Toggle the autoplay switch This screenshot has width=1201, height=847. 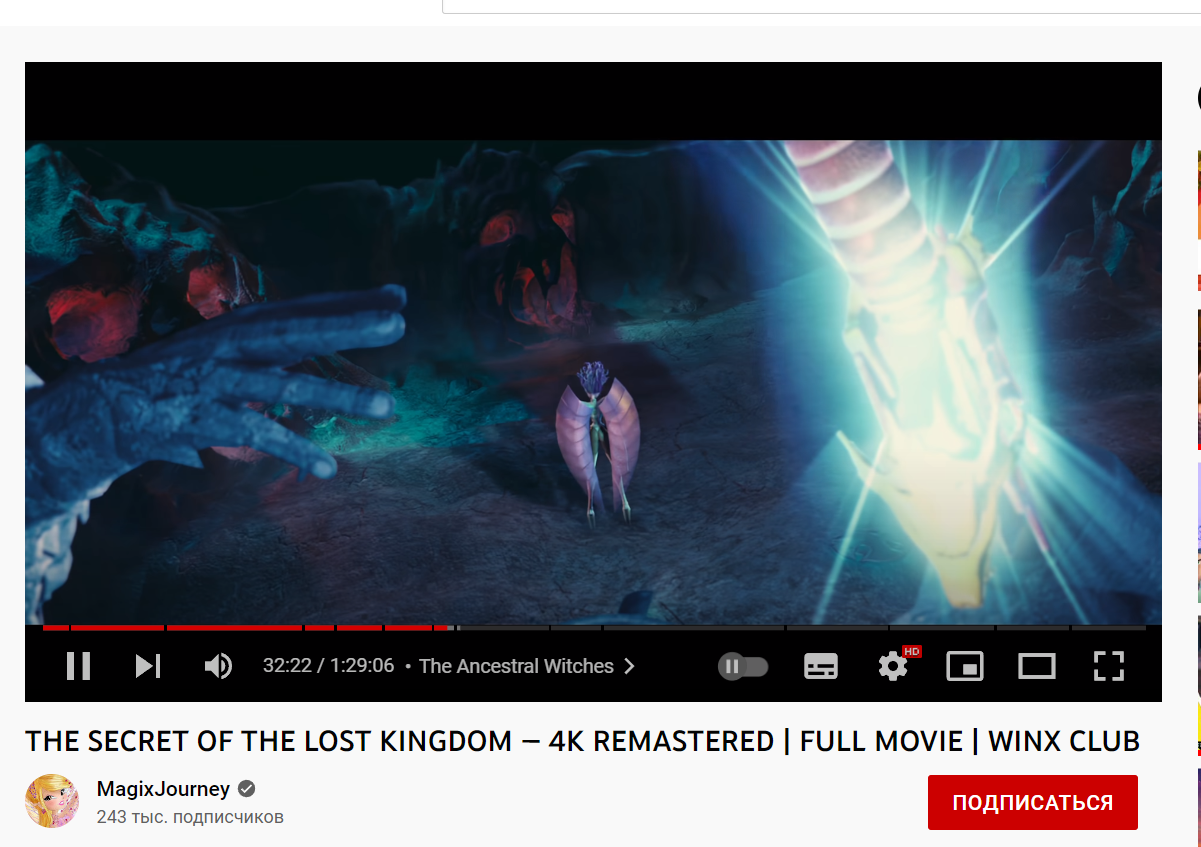pyautogui.click(x=743, y=666)
